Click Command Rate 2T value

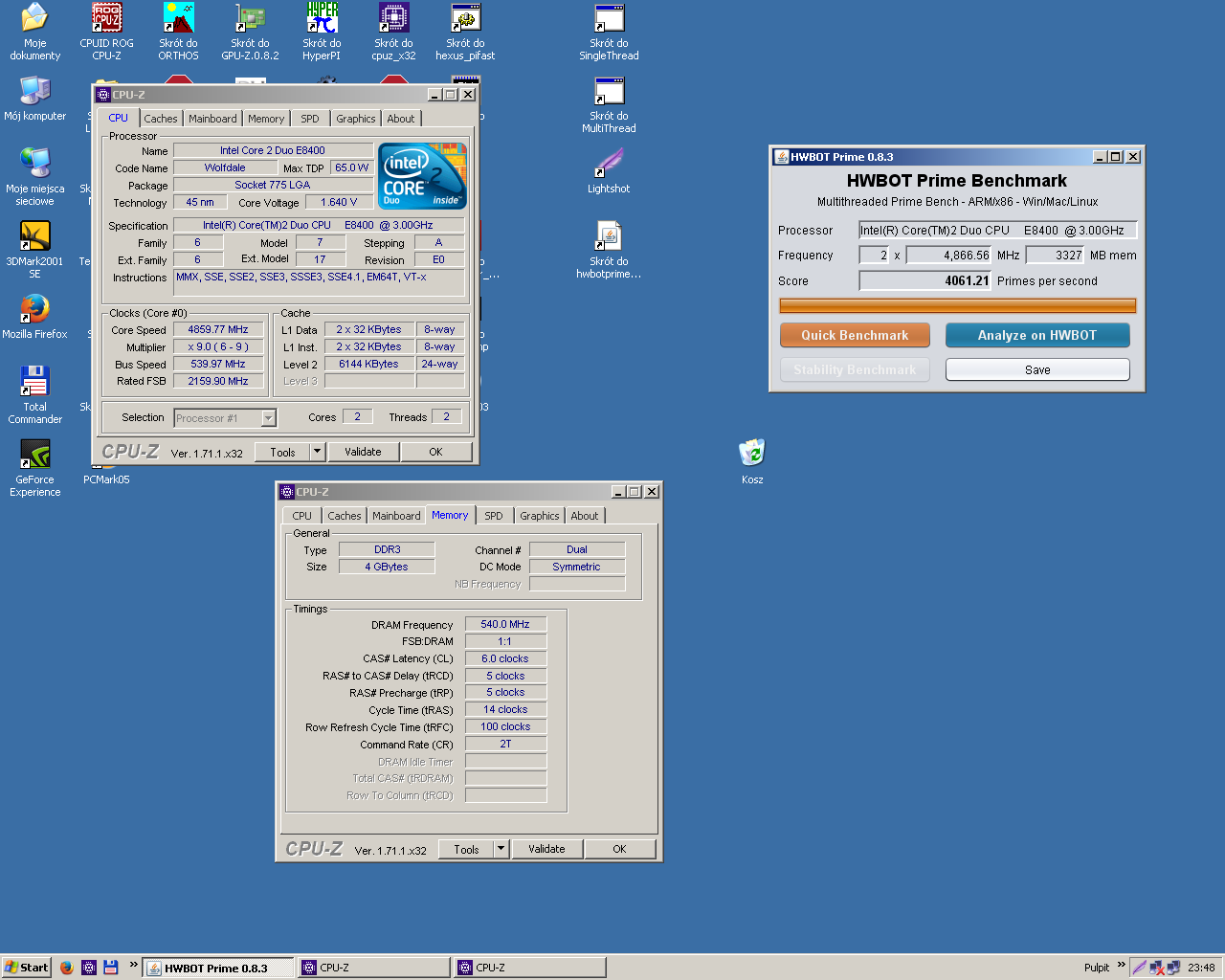[505, 744]
